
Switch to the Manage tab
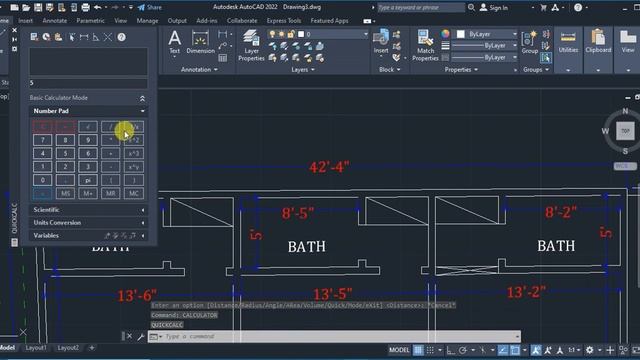click(147, 21)
